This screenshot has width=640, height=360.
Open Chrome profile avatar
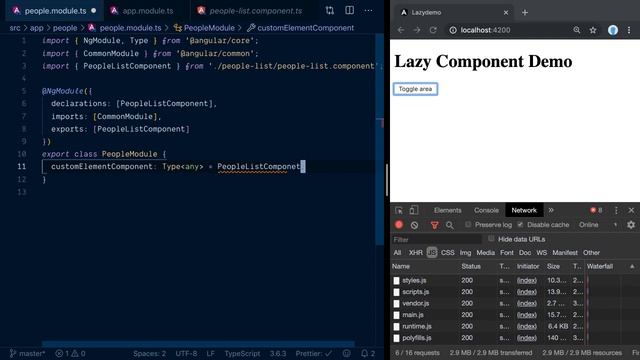pyautogui.click(x=613, y=30)
